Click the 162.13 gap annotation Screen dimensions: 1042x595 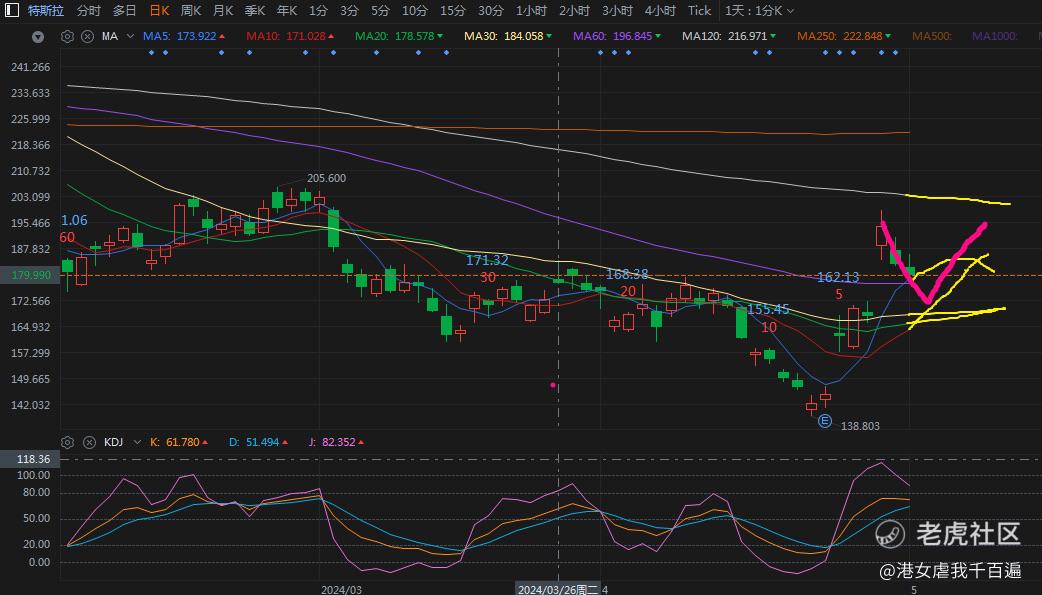pyautogui.click(x=838, y=277)
